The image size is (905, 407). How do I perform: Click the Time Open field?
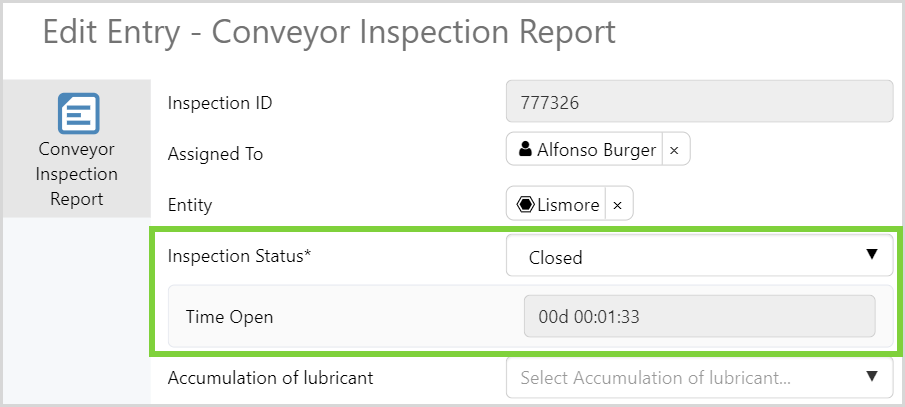click(698, 317)
